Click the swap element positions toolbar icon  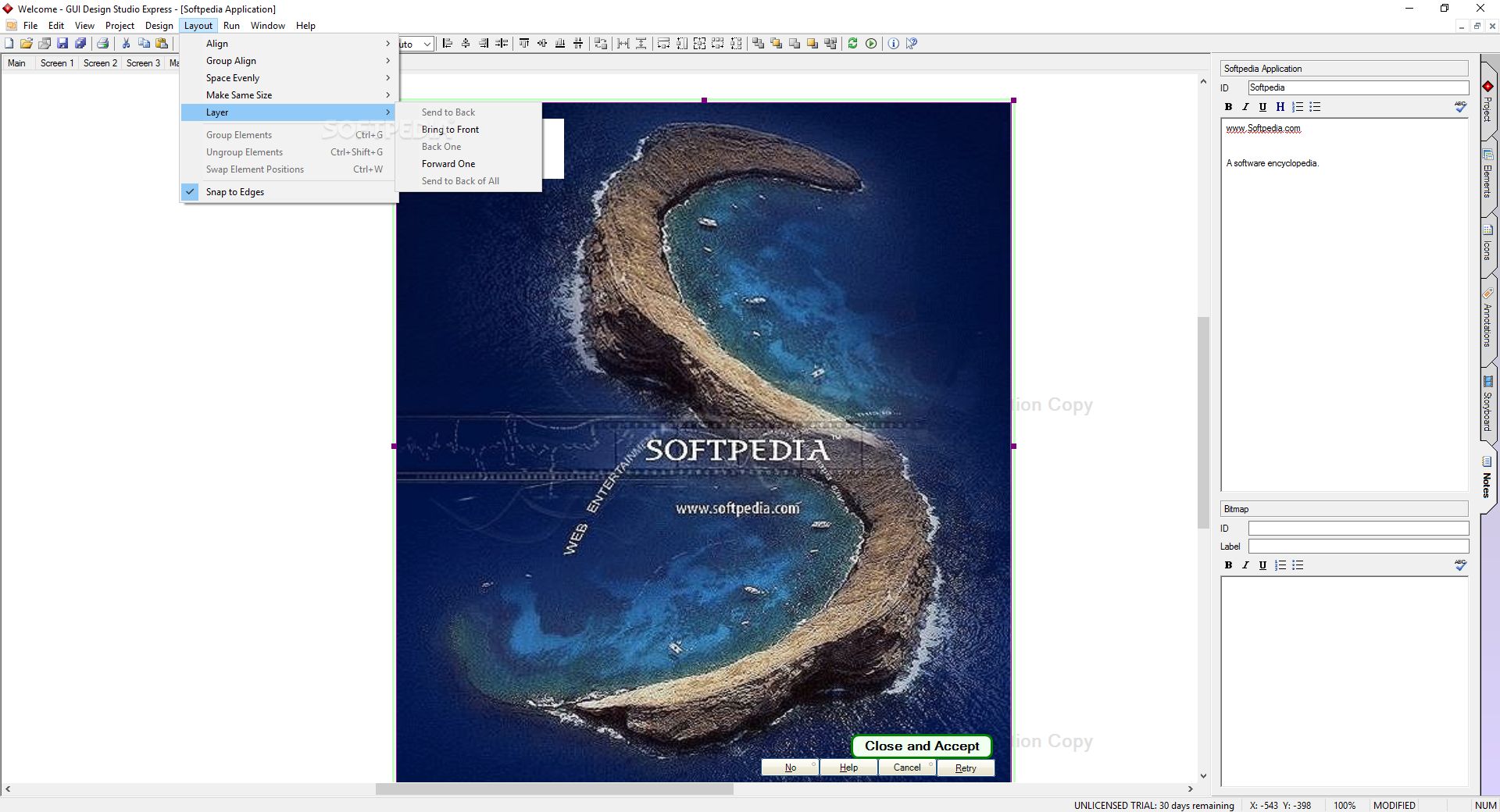tap(601, 44)
